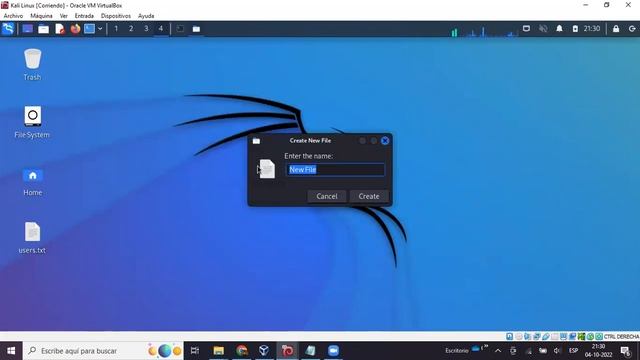Click VirtualBox display status icon

tap(563, 336)
